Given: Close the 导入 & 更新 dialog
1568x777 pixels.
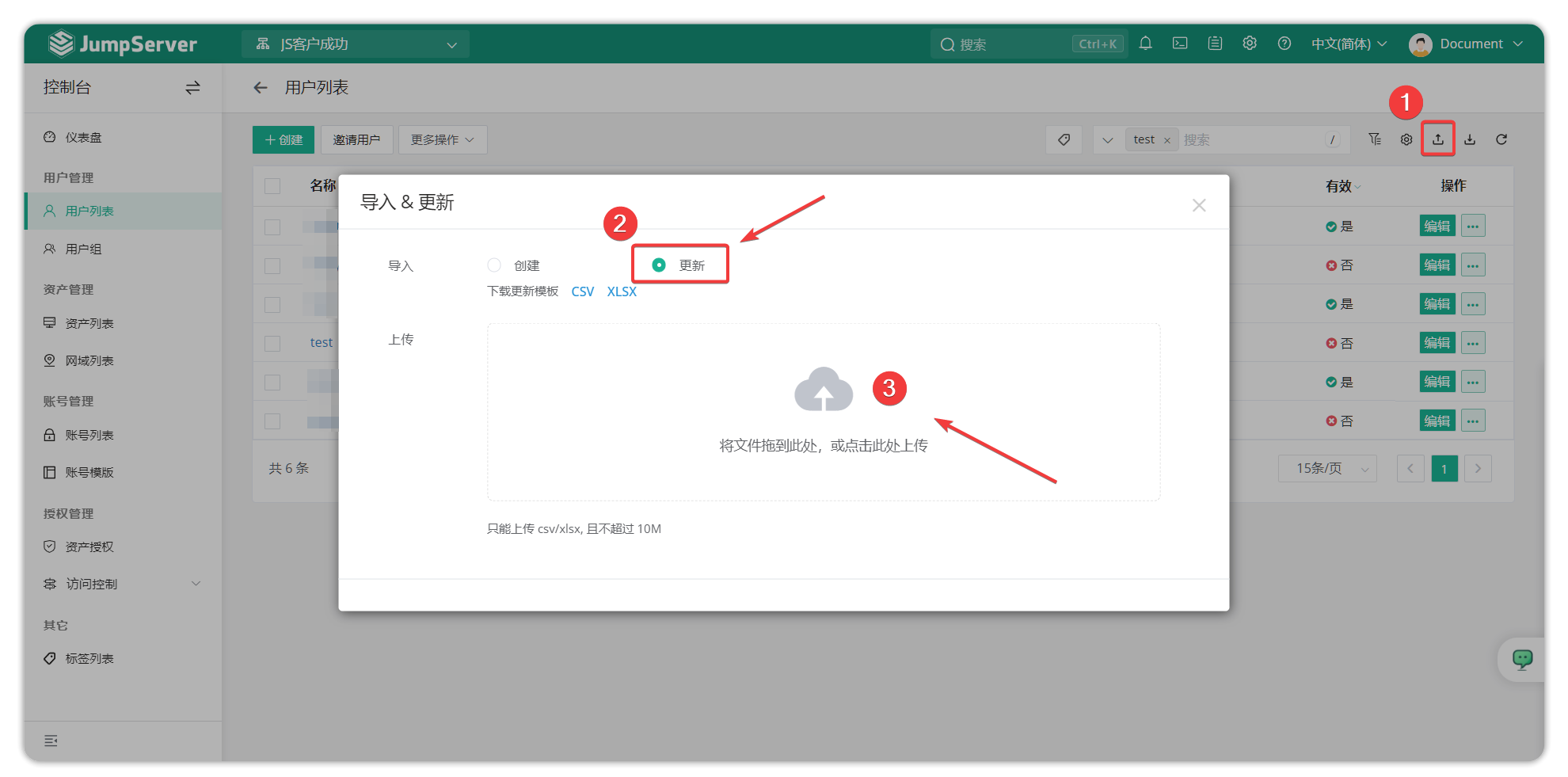Looking at the screenshot, I should (x=1199, y=205).
